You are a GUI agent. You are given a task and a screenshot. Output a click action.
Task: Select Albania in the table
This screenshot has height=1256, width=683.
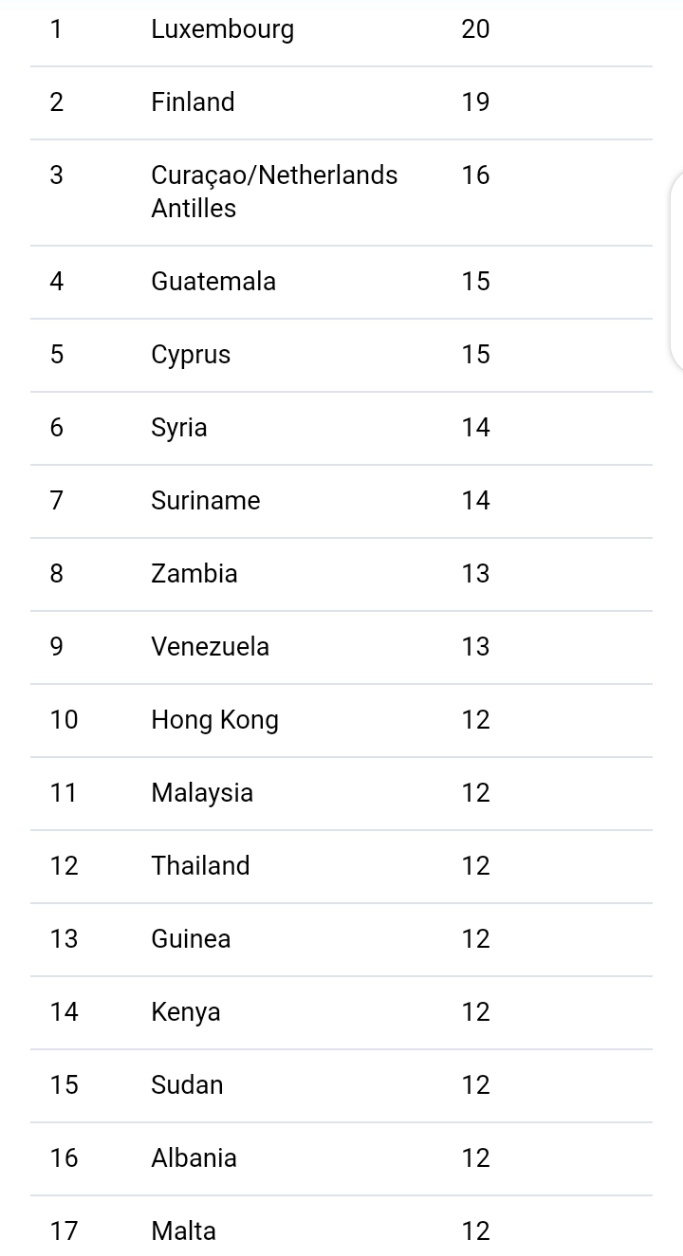click(194, 1158)
